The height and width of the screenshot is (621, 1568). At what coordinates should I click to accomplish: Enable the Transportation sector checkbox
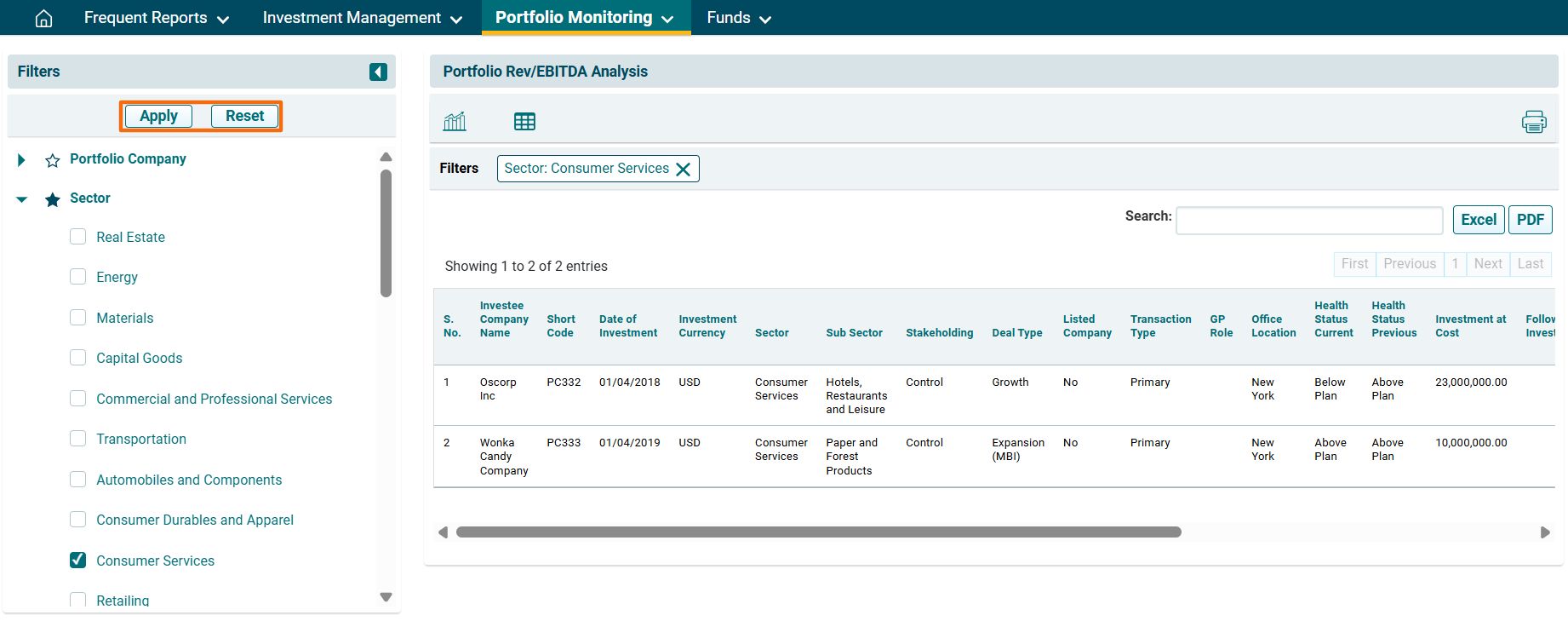78,439
